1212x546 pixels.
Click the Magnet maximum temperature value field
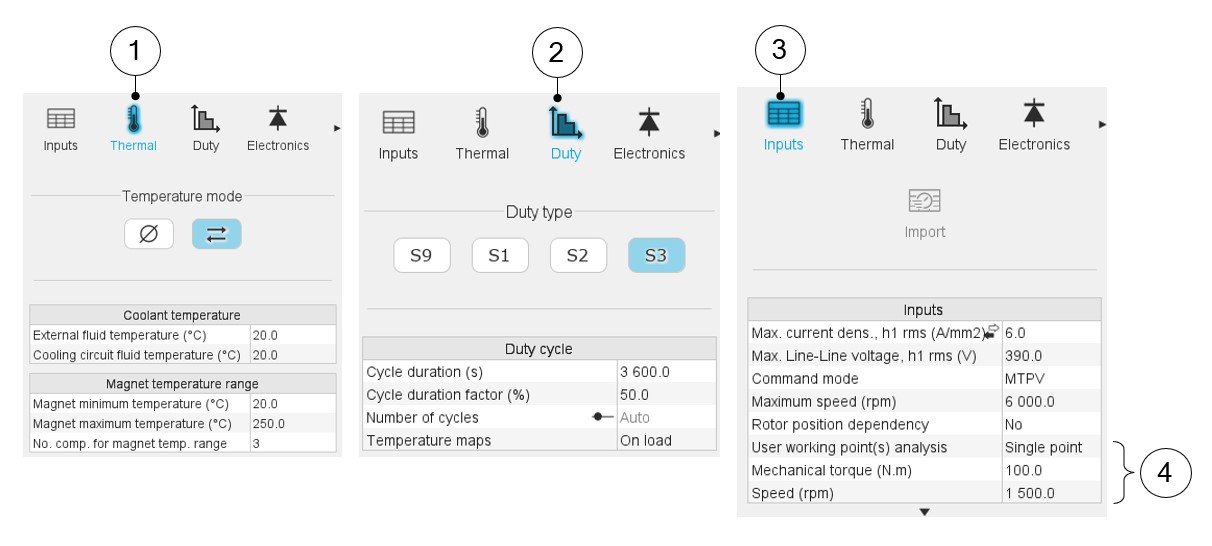[x=290, y=423]
